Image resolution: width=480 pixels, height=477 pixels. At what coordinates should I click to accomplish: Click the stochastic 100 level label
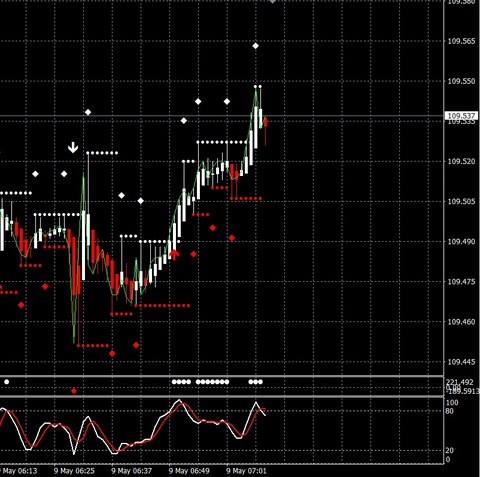452,403
